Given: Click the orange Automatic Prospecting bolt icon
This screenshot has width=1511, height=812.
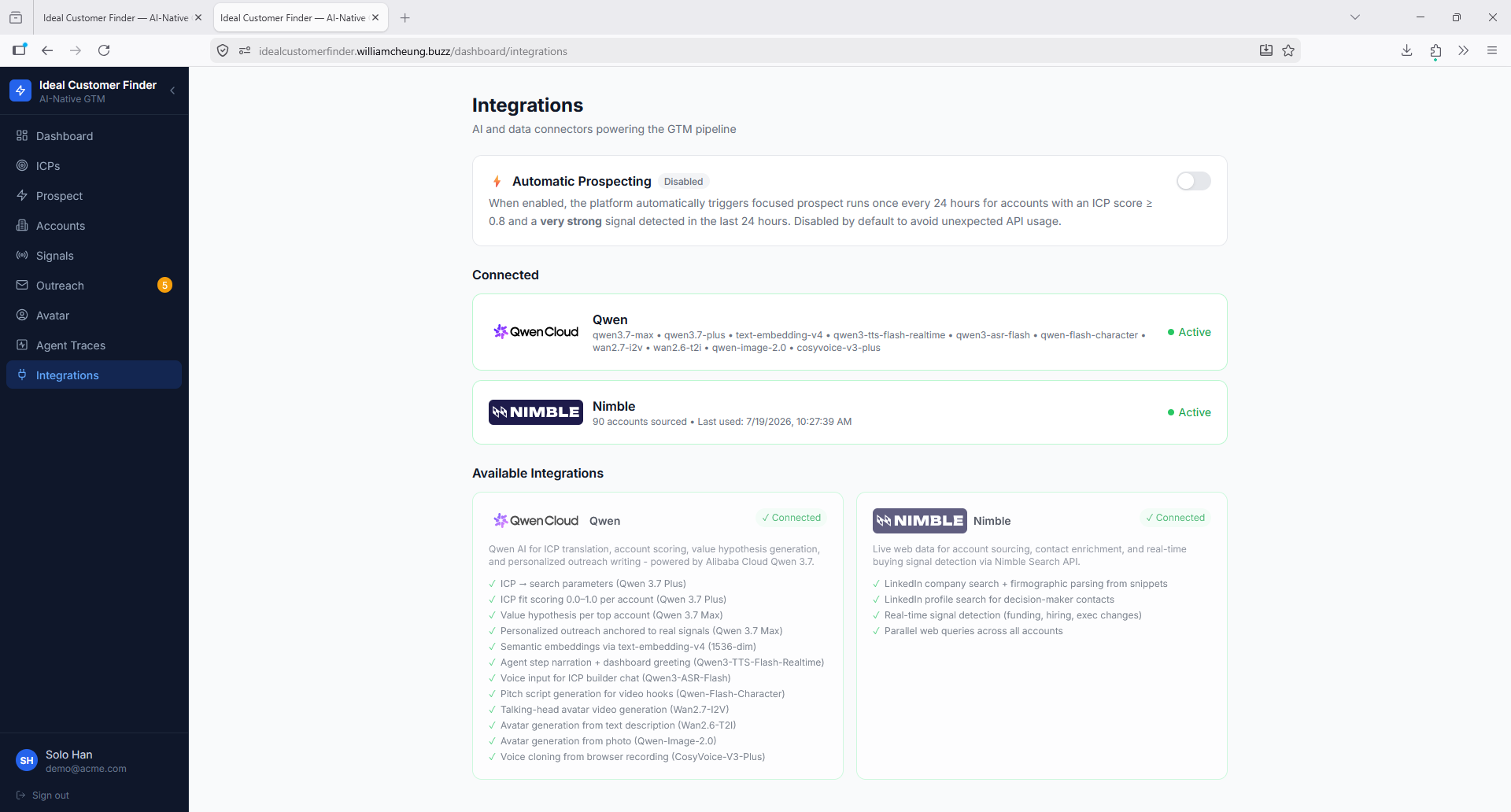Looking at the screenshot, I should tap(497, 182).
